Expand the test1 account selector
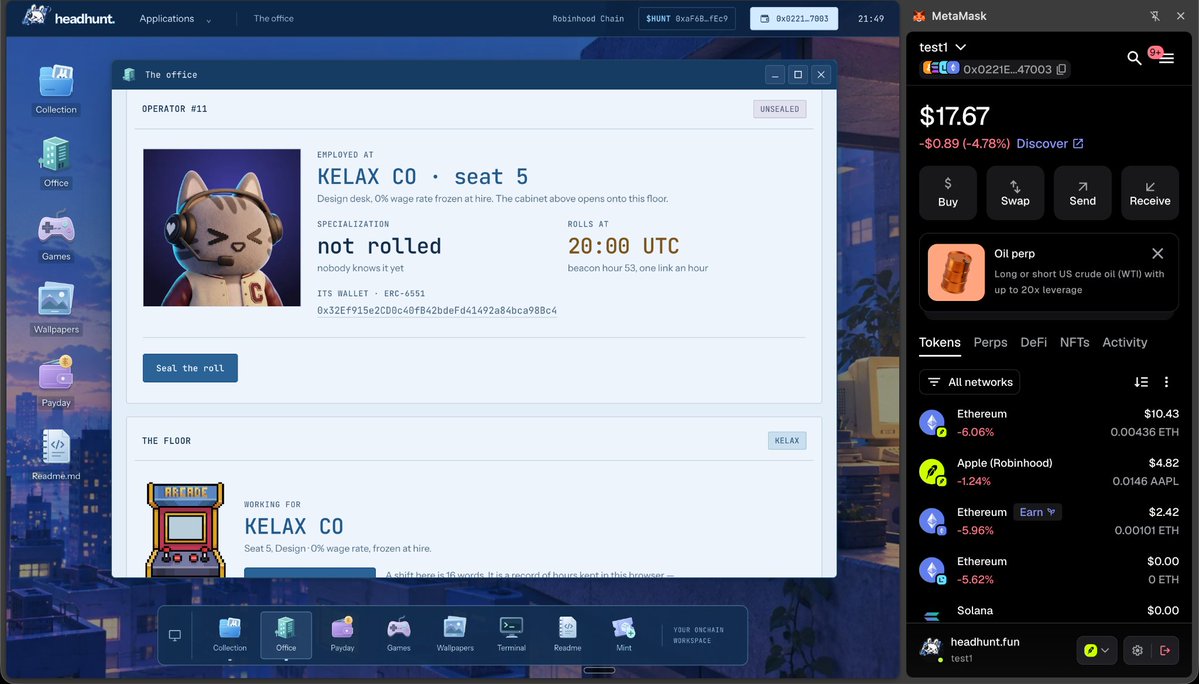The height and width of the screenshot is (684, 1199). click(x=943, y=47)
